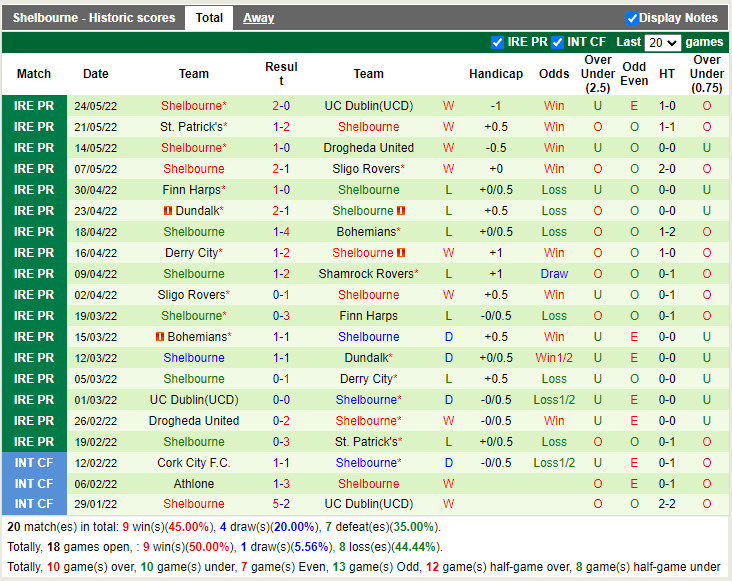Click Loss1/2 odds on 01/03/22 row

(554, 400)
